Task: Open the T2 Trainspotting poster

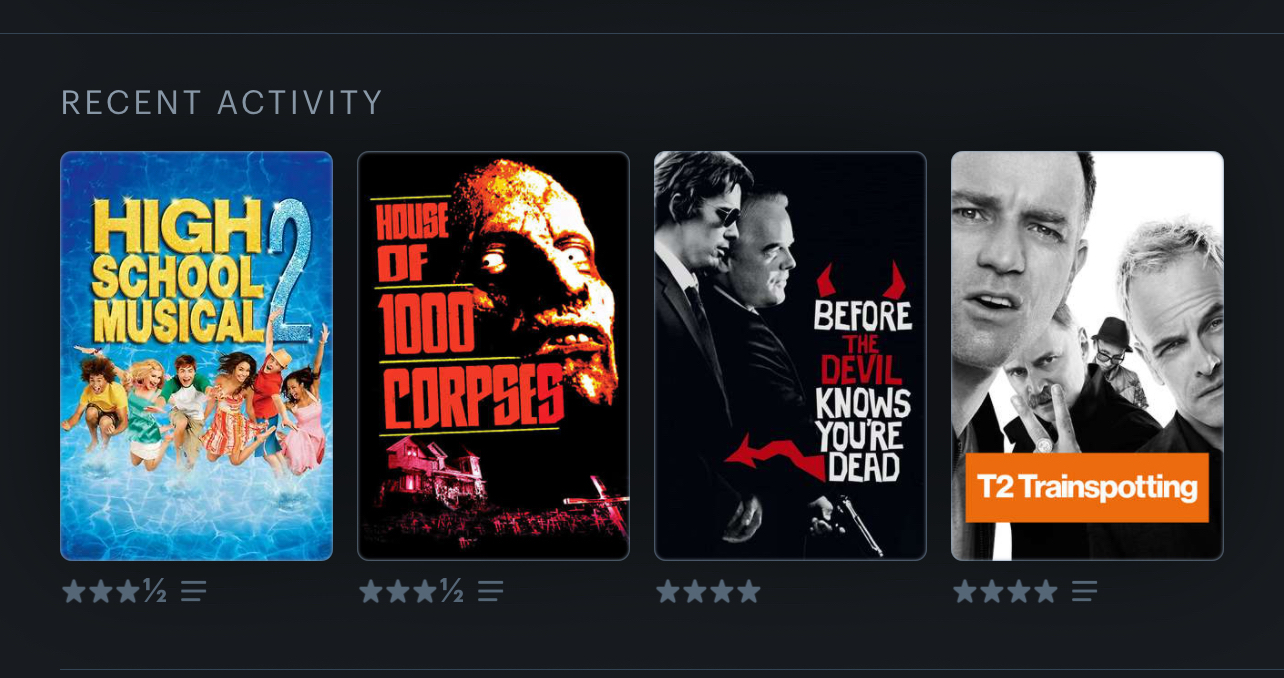Action: tap(1088, 356)
